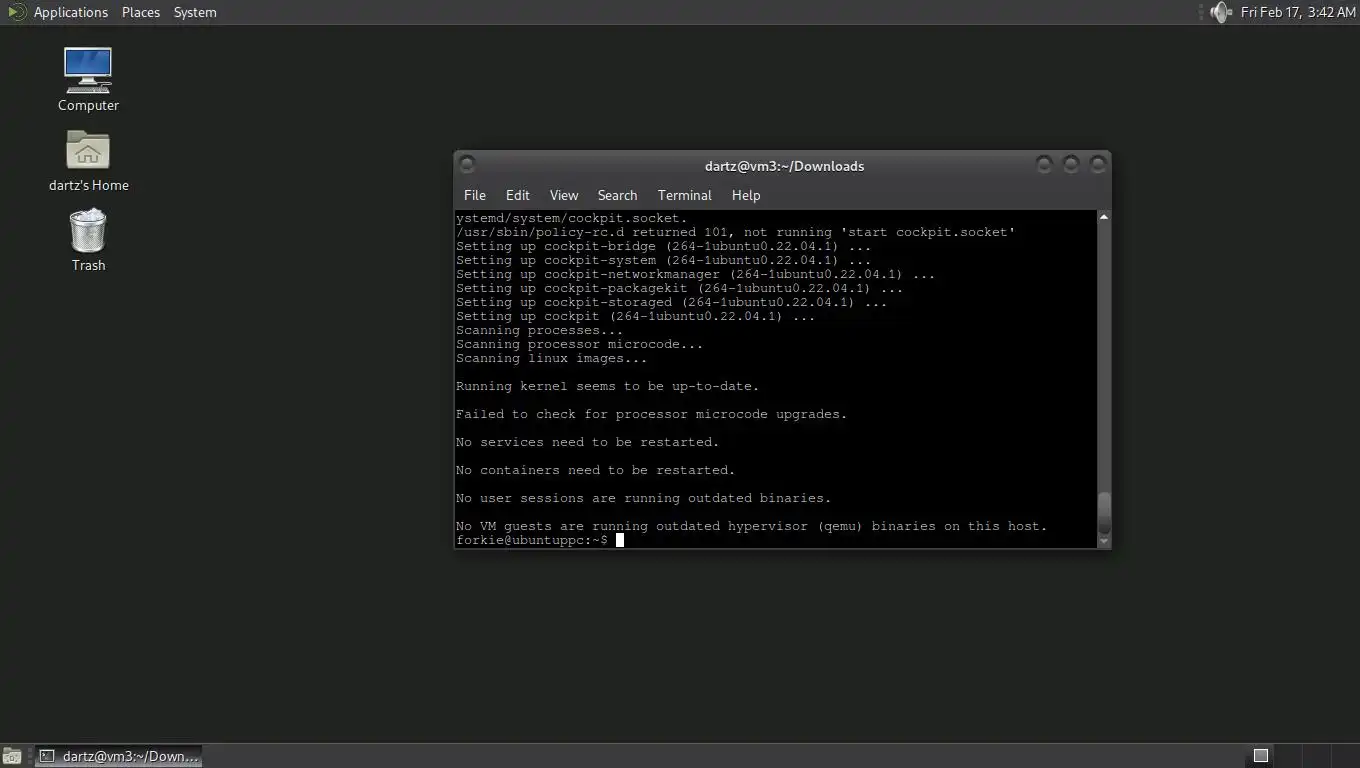Open the Terminal menu in the menubar
Image resolution: width=1360 pixels, height=768 pixels.
(x=685, y=195)
